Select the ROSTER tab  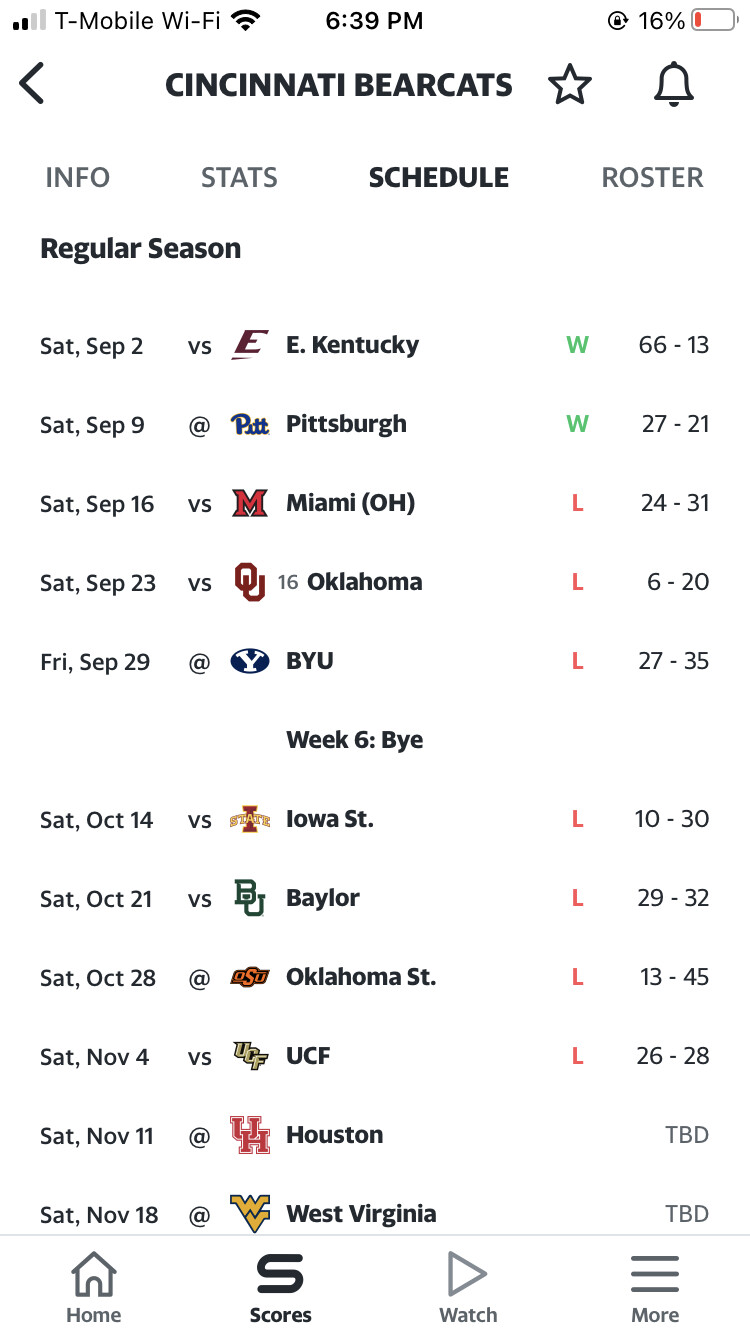[652, 178]
